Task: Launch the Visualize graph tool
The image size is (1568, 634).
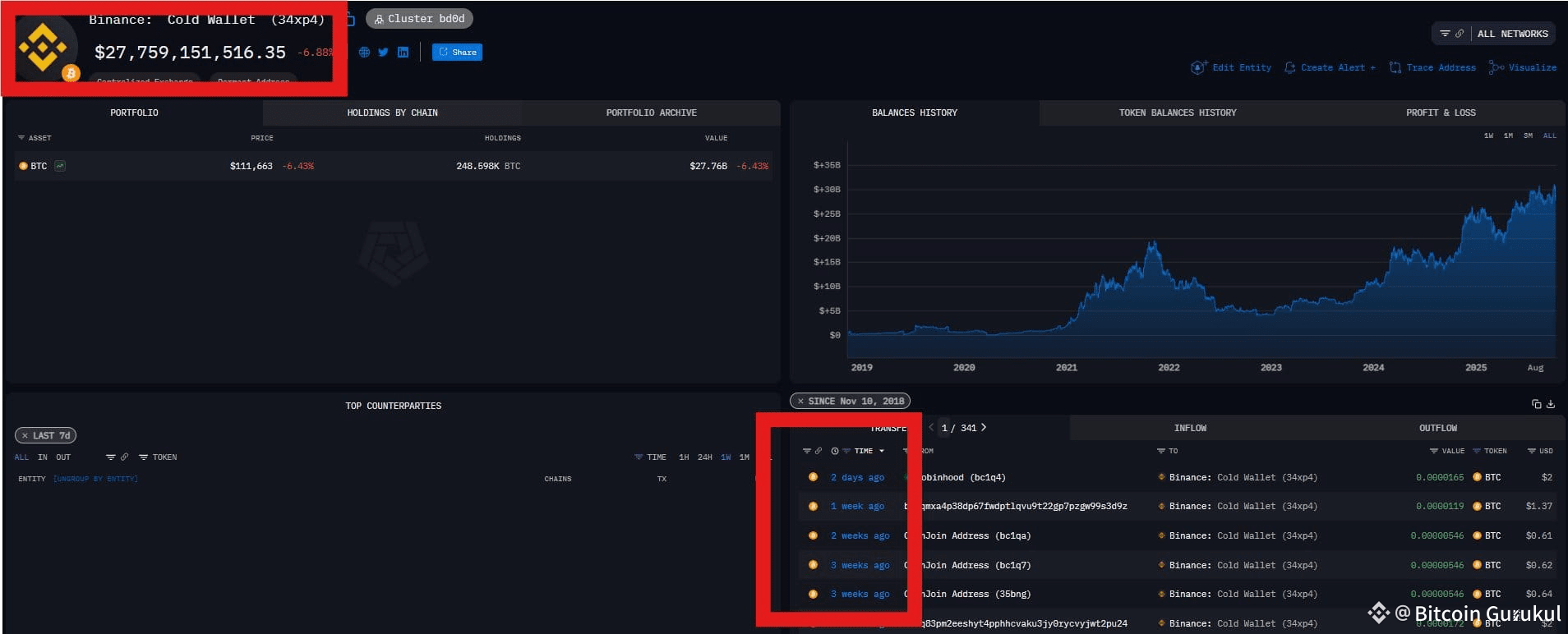Action: (x=1522, y=67)
